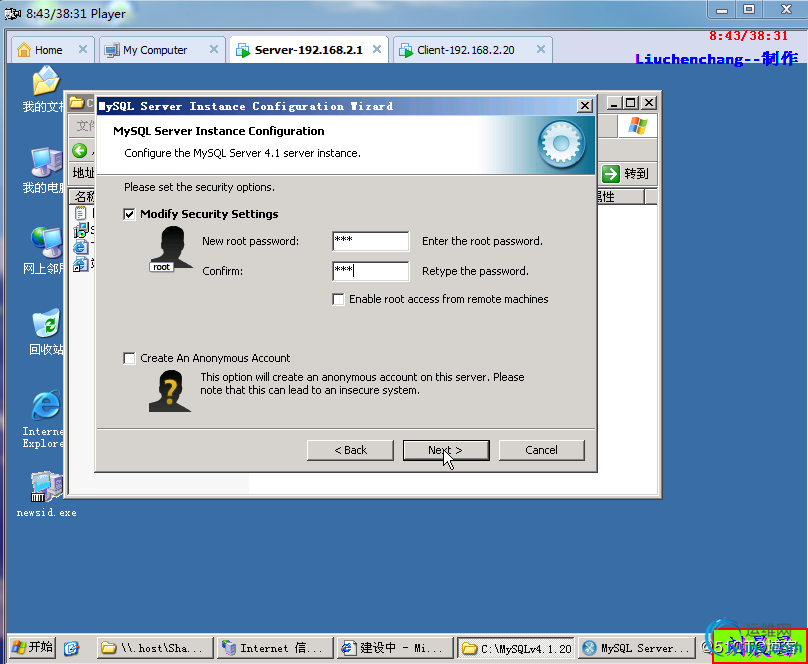The height and width of the screenshot is (664, 808).
Task: Focus the New root password field
Action: (371, 241)
